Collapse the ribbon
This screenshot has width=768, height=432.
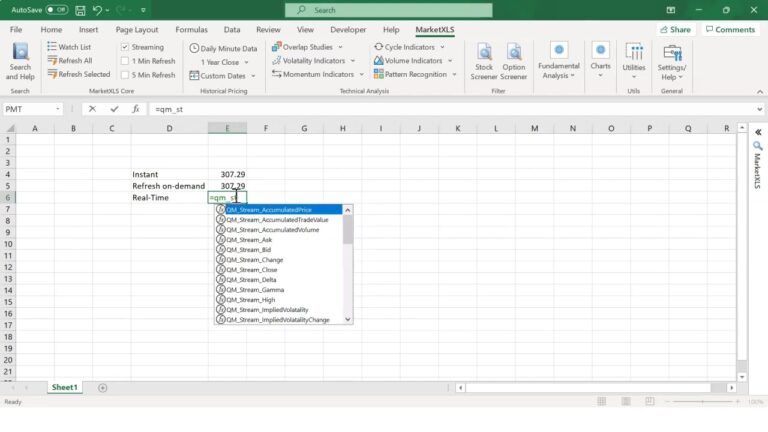tap(760, 92)
